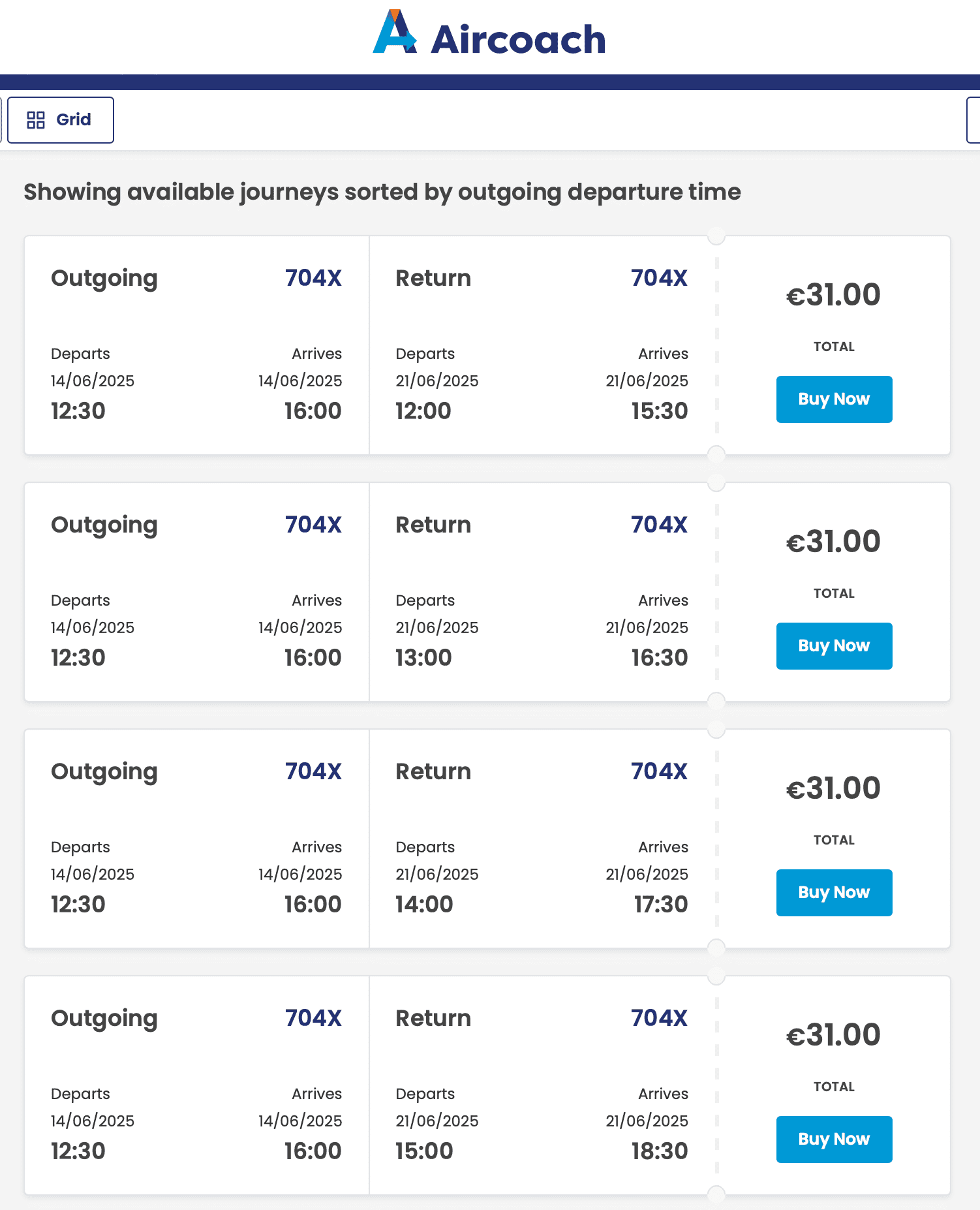This screenshot has width=980, height=1210.
Task: Switch to Grid view
Action: (61, 120)
